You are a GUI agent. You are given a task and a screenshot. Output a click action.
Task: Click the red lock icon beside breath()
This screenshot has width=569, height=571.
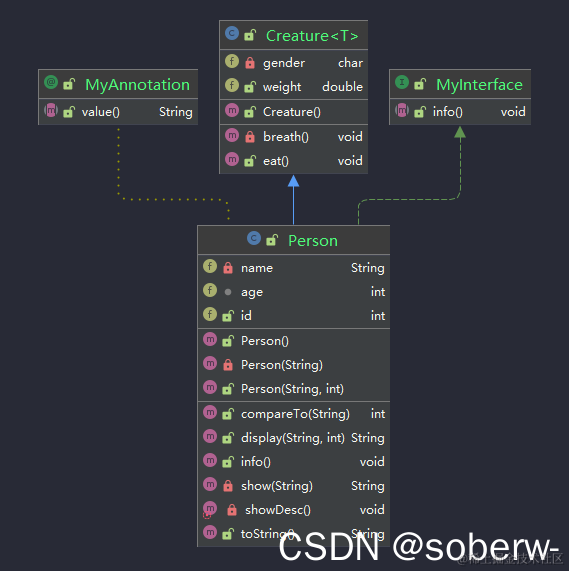coord(250,137)
